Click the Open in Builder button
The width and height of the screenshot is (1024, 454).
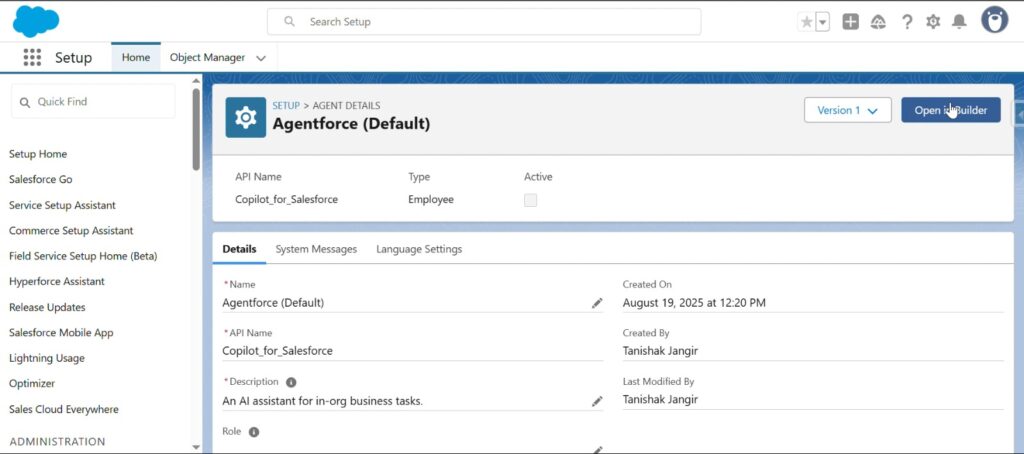[x=951, y=110]
